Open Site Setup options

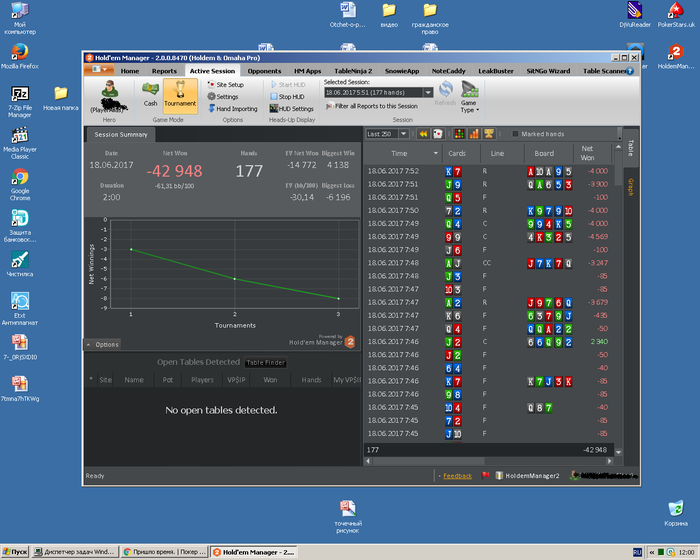[226, 84]
